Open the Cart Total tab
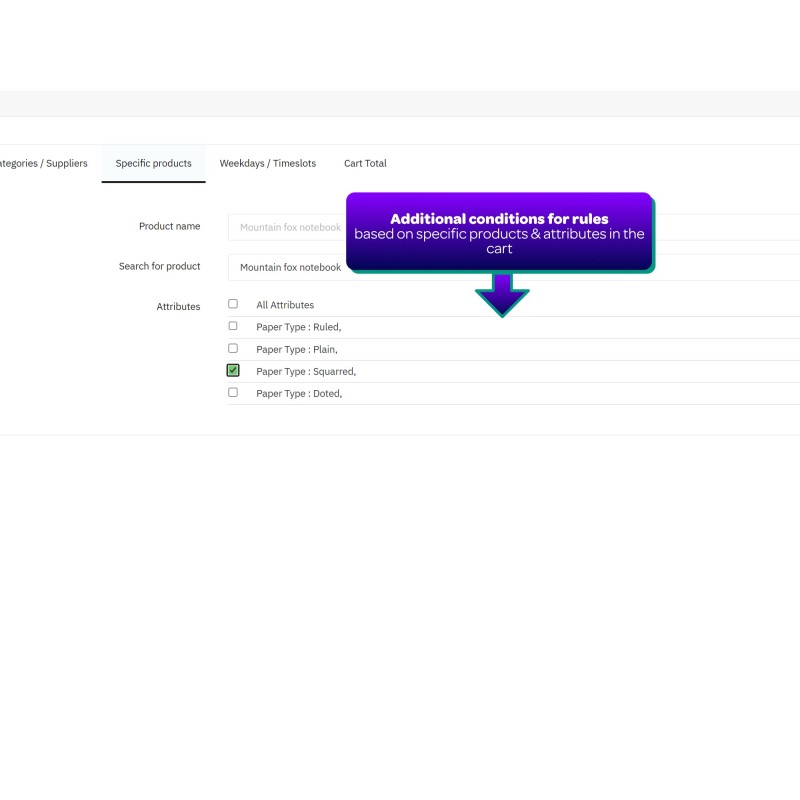The image size is (800, 800). [x=365, y=163]
